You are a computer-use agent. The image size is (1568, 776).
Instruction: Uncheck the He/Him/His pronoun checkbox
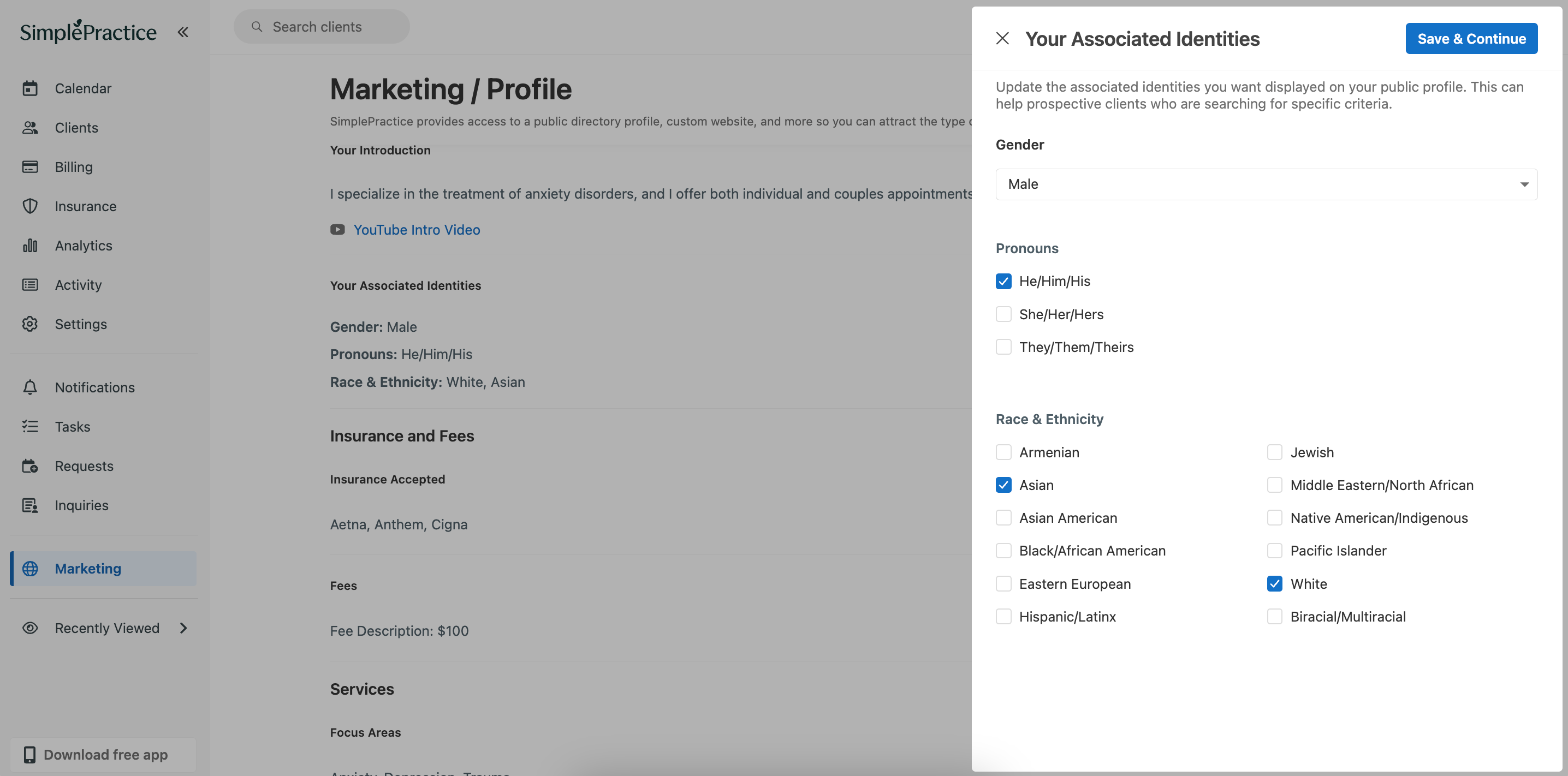(x=1003, y=281)
